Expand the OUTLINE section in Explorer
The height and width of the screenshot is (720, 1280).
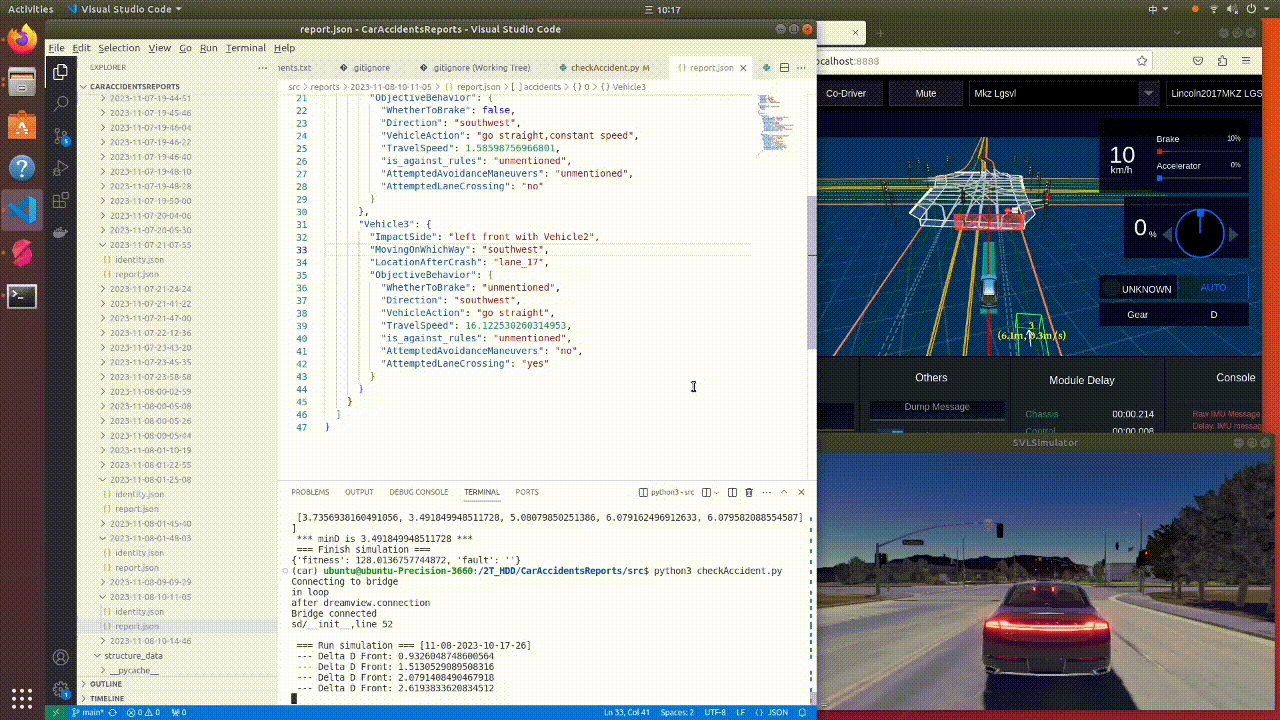click(106, 684)
